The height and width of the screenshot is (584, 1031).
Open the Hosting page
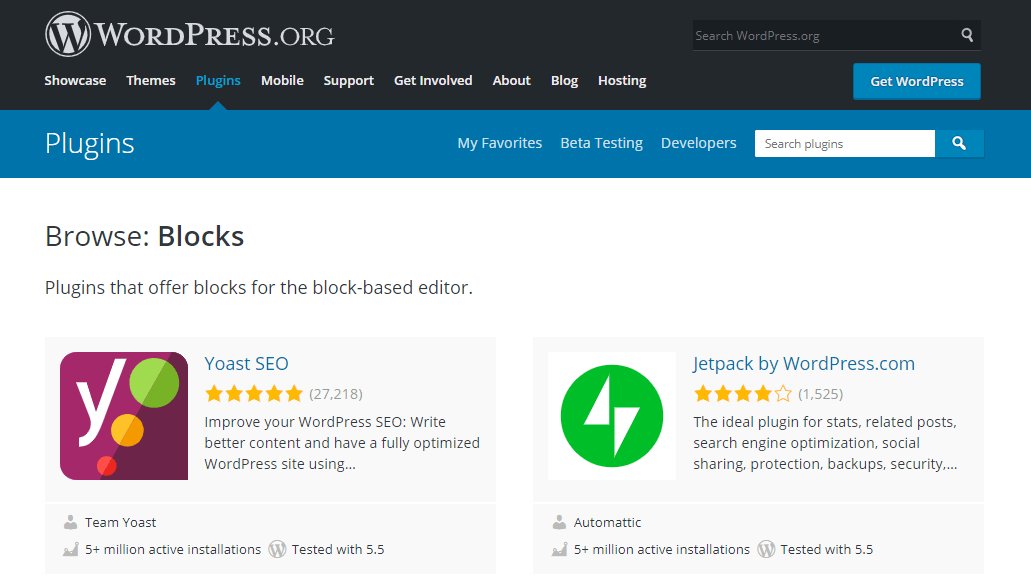point(622,80)
